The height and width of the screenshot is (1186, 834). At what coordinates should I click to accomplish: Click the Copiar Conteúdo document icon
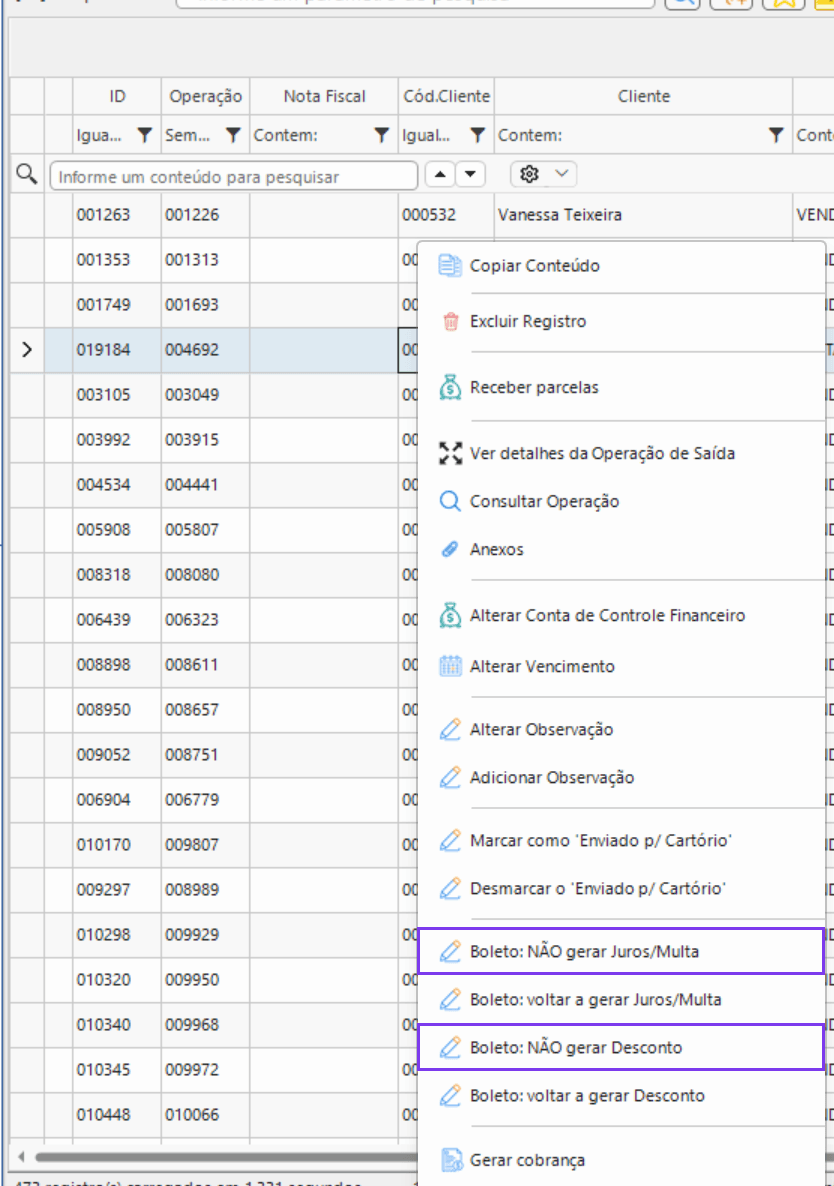pos(451,265)
